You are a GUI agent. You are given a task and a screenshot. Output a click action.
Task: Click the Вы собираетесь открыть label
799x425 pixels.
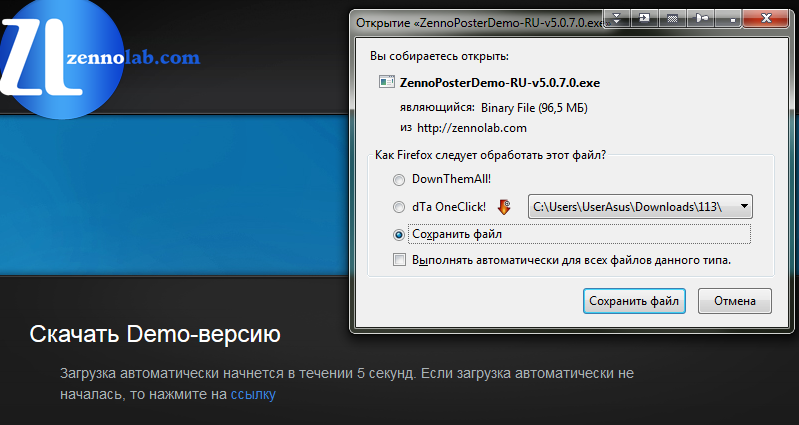pyautogui.click(x=439, y=56)
